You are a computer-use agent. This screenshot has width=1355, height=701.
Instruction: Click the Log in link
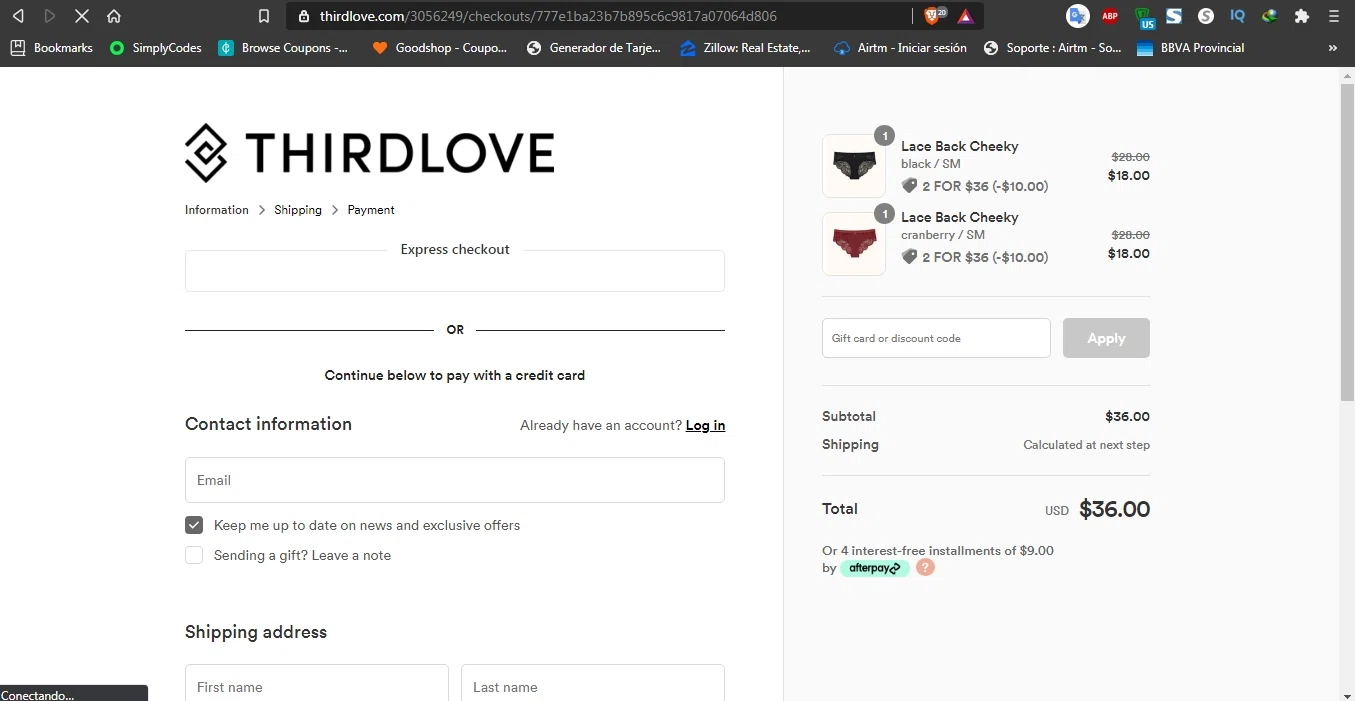pos(705,425)
